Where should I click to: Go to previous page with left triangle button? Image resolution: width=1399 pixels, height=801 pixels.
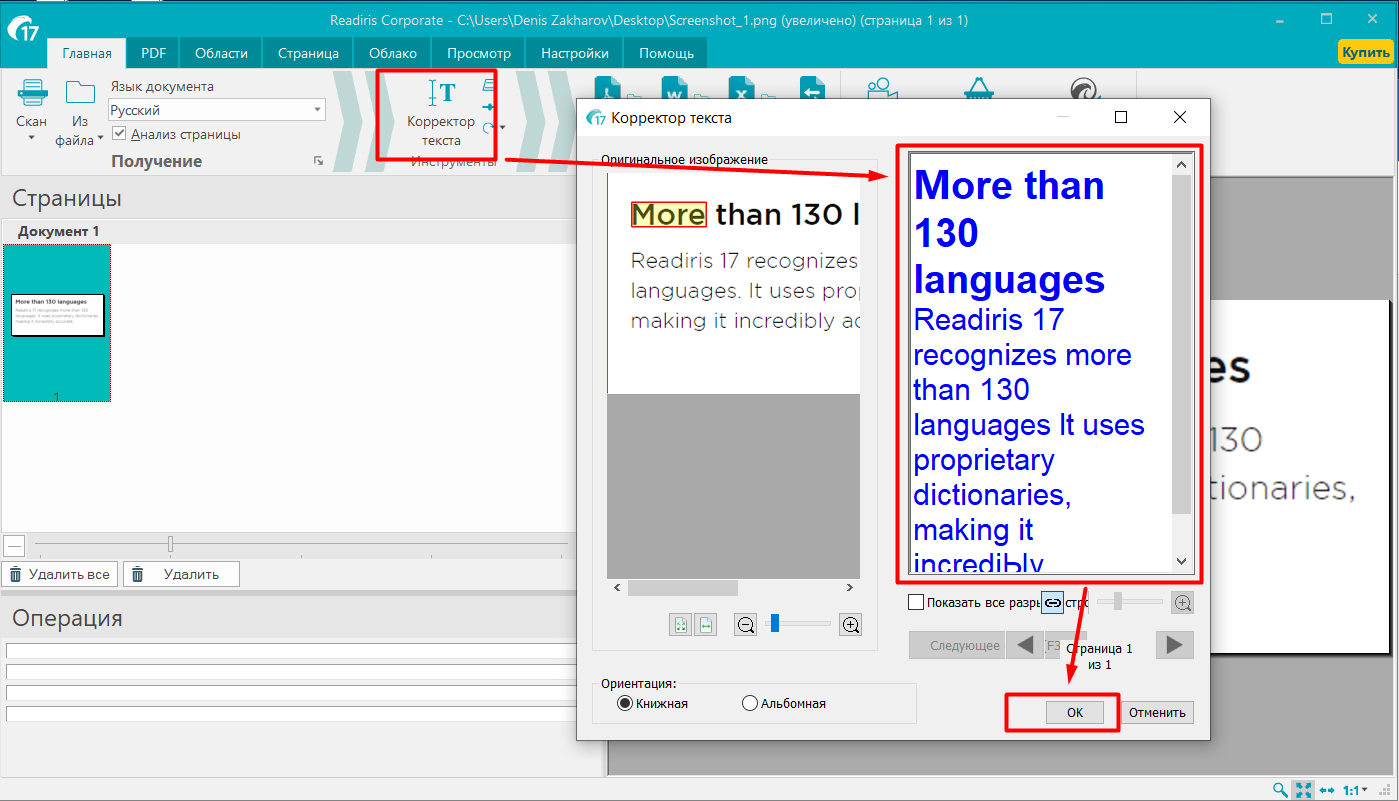1025,645
